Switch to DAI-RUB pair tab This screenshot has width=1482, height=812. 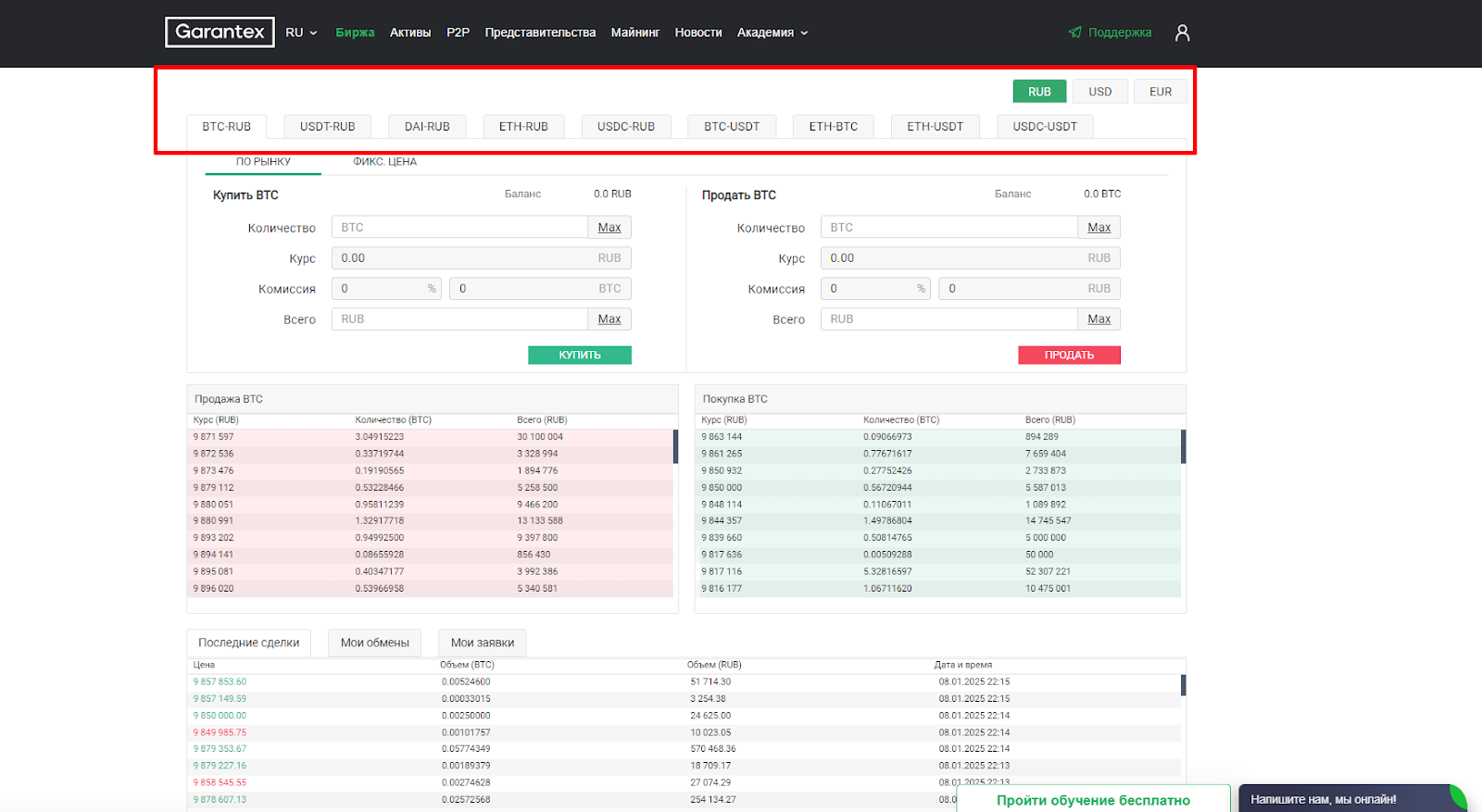[x=427, y=127]
